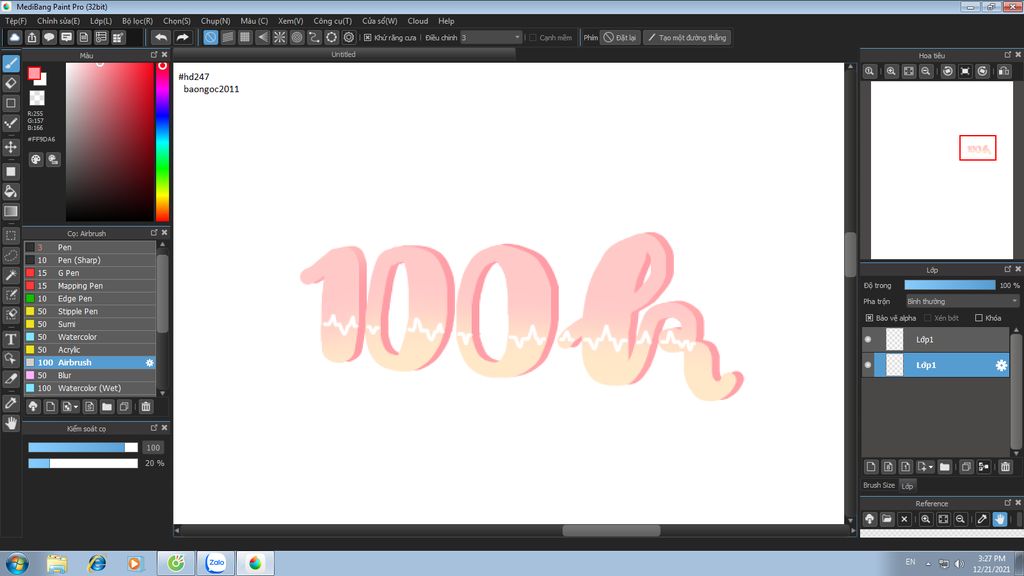Select the Lasso selection tool
The width and height of the screenshot is (1024, 576).
tap(11, 255)
